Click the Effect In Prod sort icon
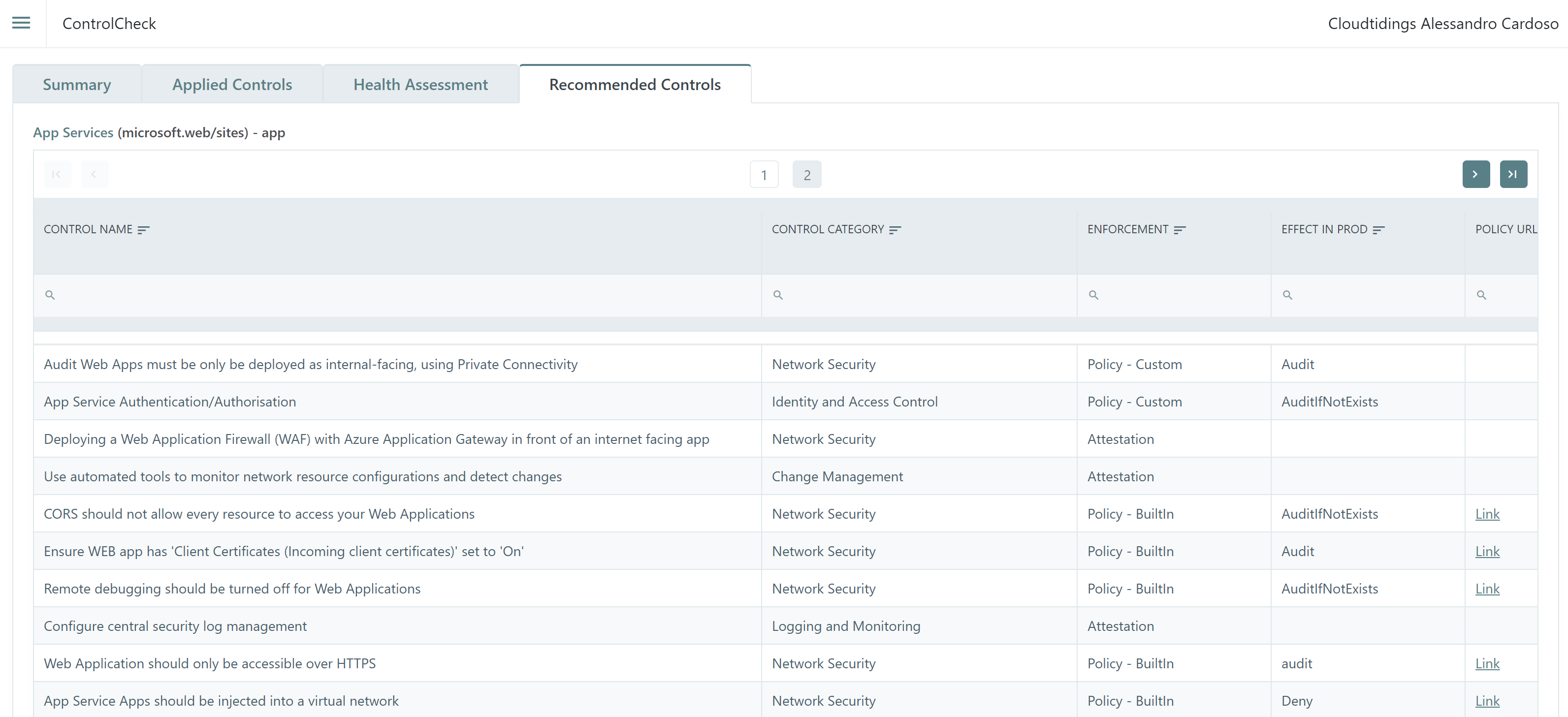Image resolution: width=1568 pixels, height=717 pixels. pos(1378,229)
